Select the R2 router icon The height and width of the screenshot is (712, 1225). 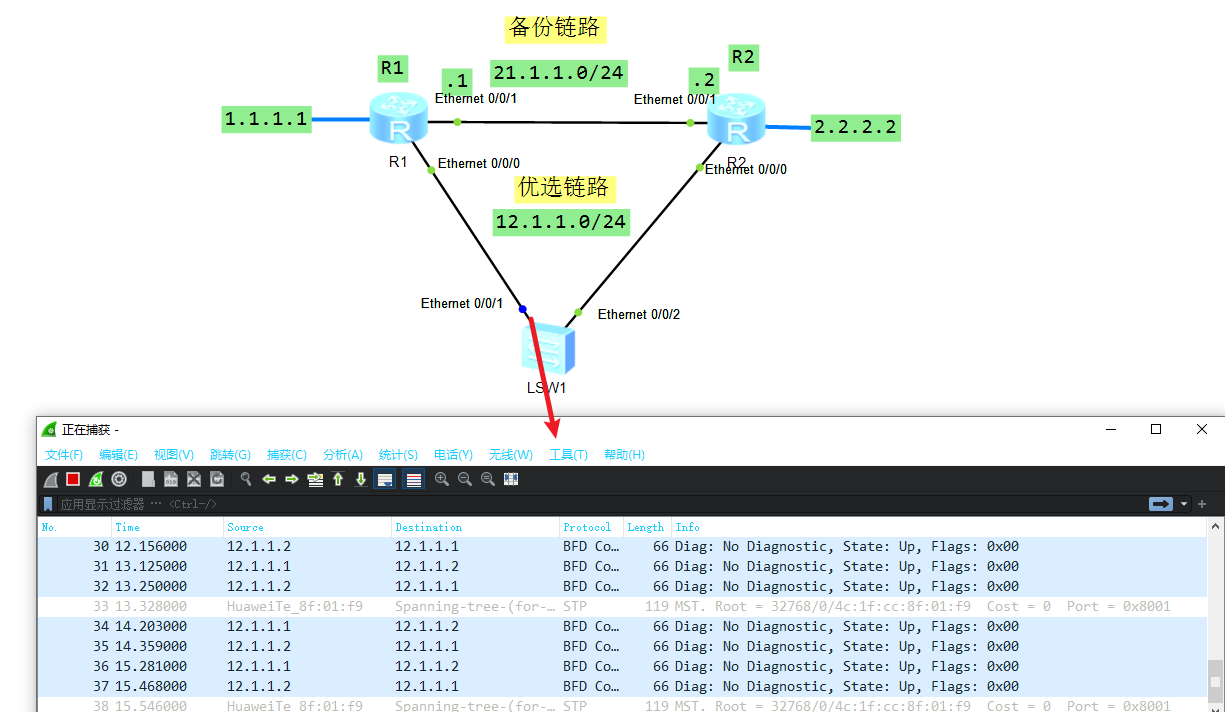tap(736, 120)
